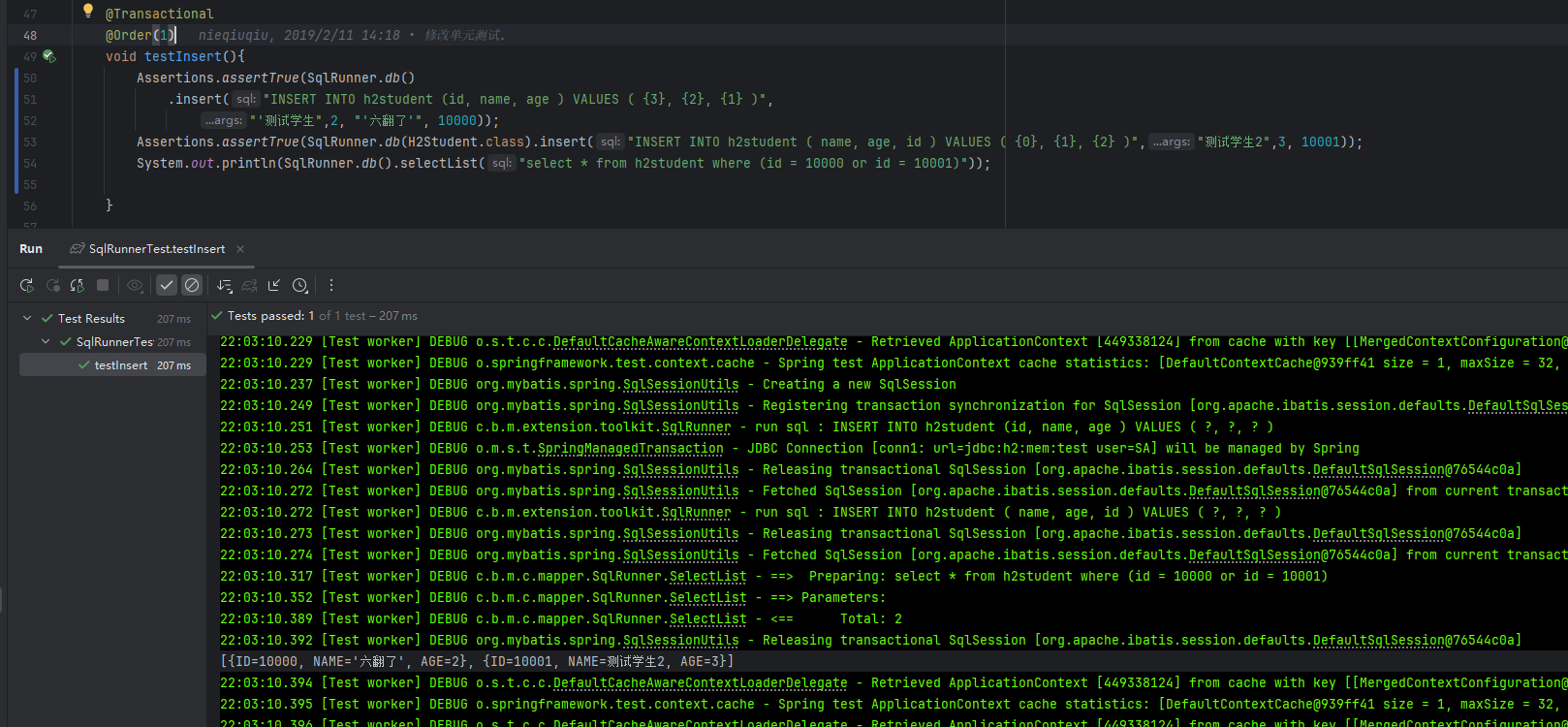Screen dimensions: 1568x727
Task: Toggle Show Passed tests checkmark
Action: (167, 285)
